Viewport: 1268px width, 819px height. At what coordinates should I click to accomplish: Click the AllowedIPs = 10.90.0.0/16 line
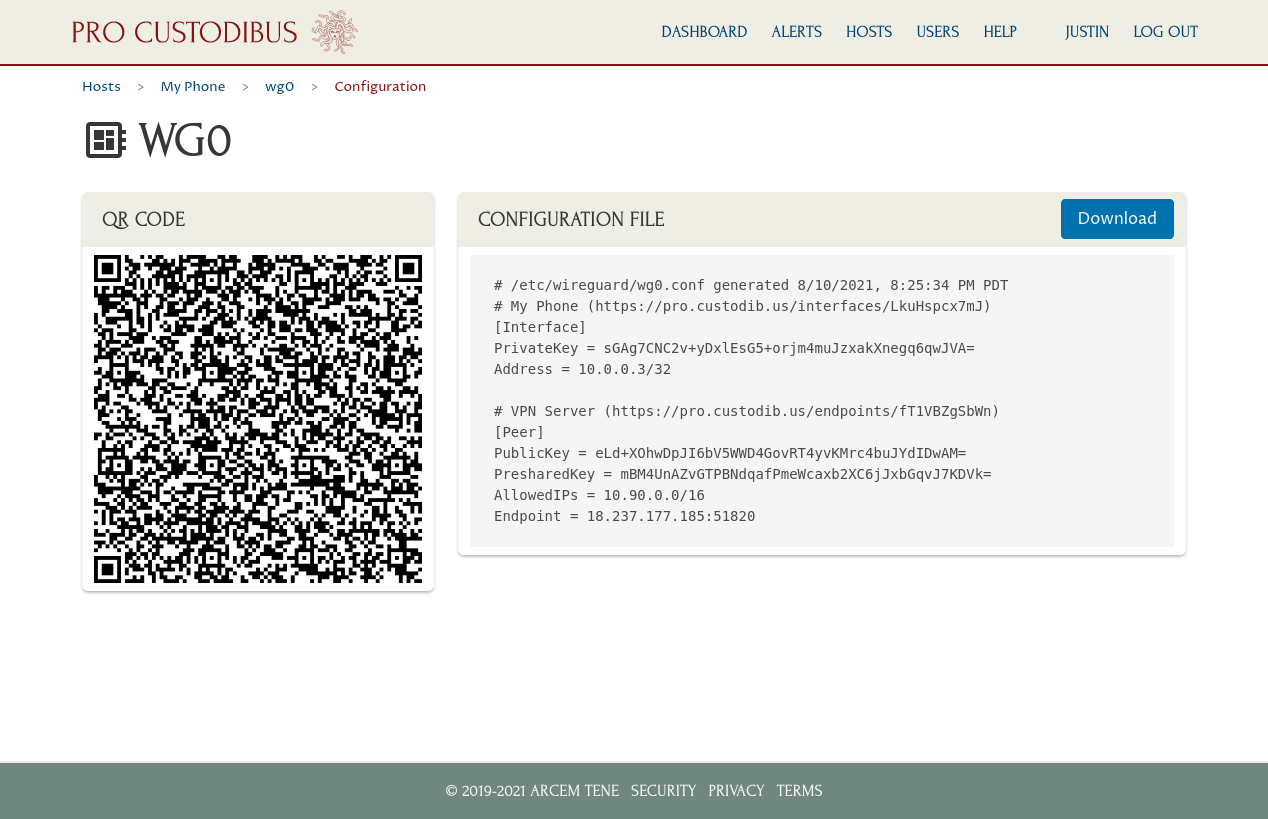(x=599, y=495)
